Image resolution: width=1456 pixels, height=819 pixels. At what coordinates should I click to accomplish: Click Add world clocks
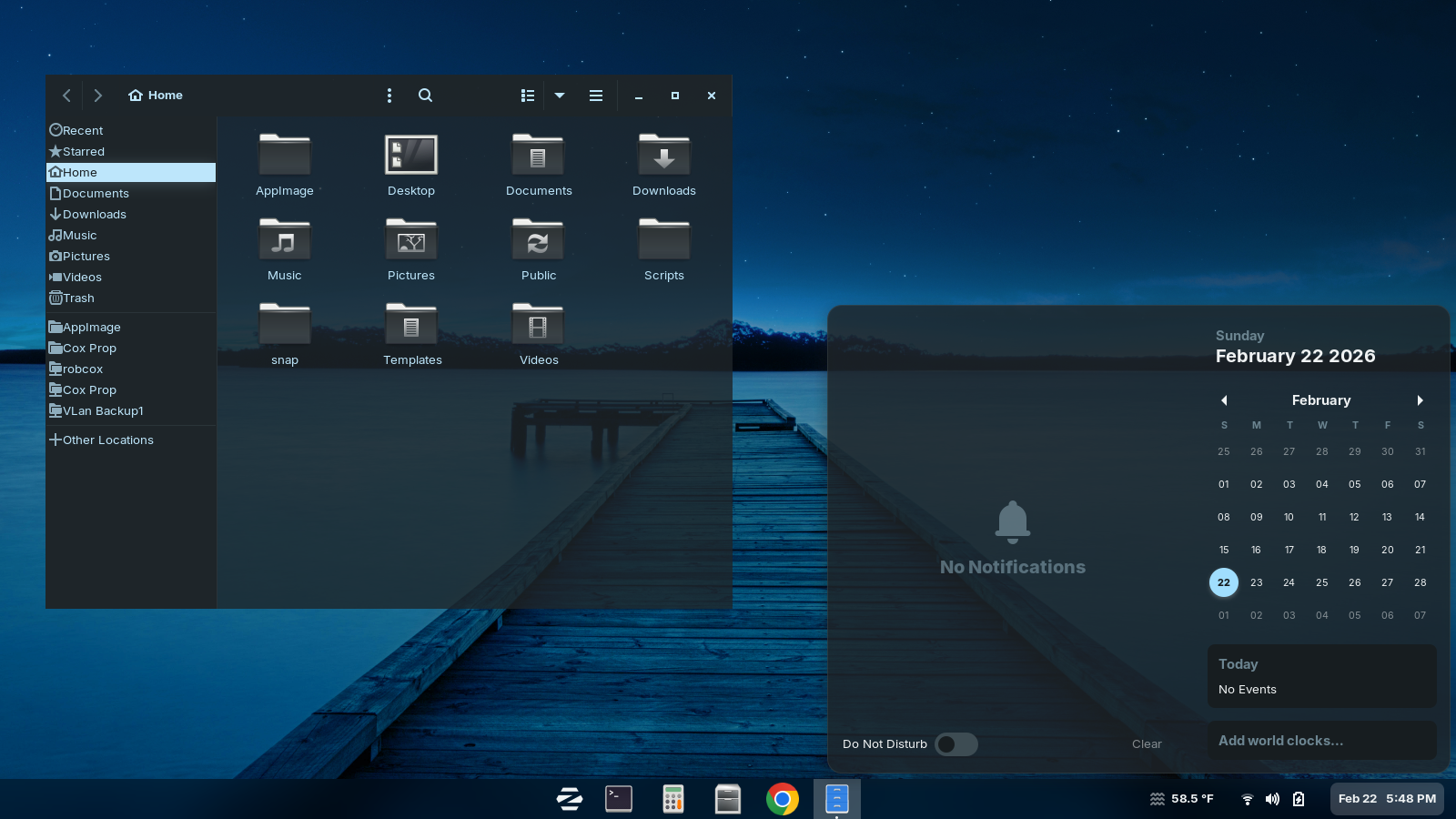pyautogui.click(x=1322, y=741)
